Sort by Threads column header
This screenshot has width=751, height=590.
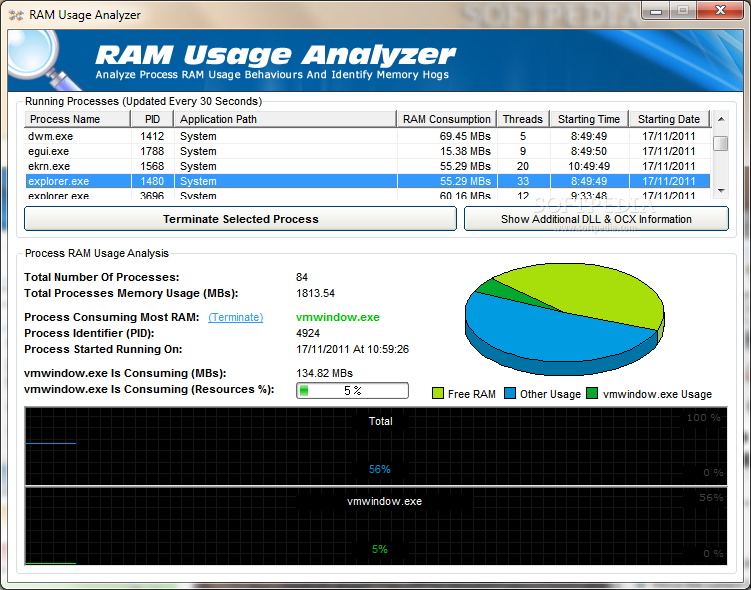523,119
